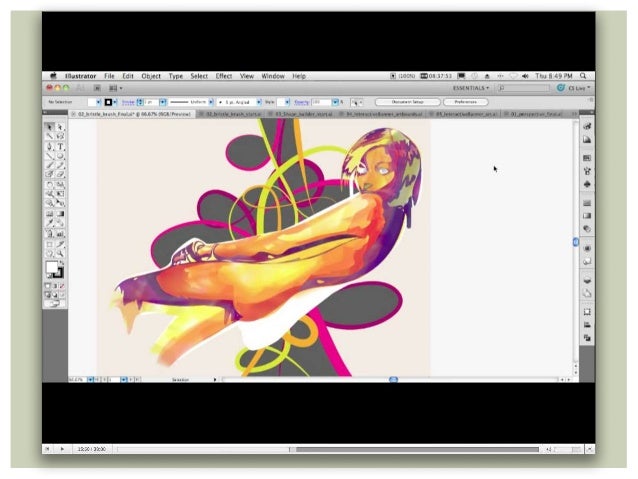Select the Gradient tool
This screenshot has width=638, height=479.
[x=60, y=213]
